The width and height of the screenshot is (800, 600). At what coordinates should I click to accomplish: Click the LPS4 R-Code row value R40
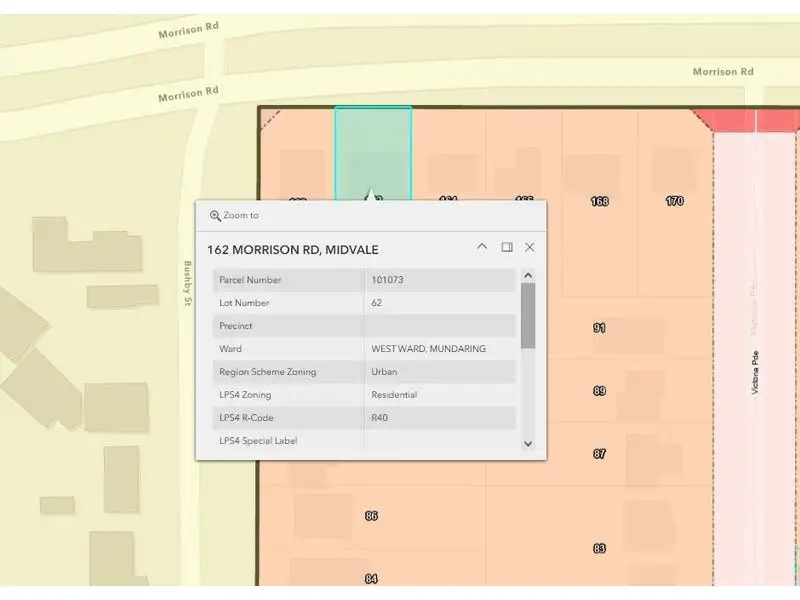point(379,417)
